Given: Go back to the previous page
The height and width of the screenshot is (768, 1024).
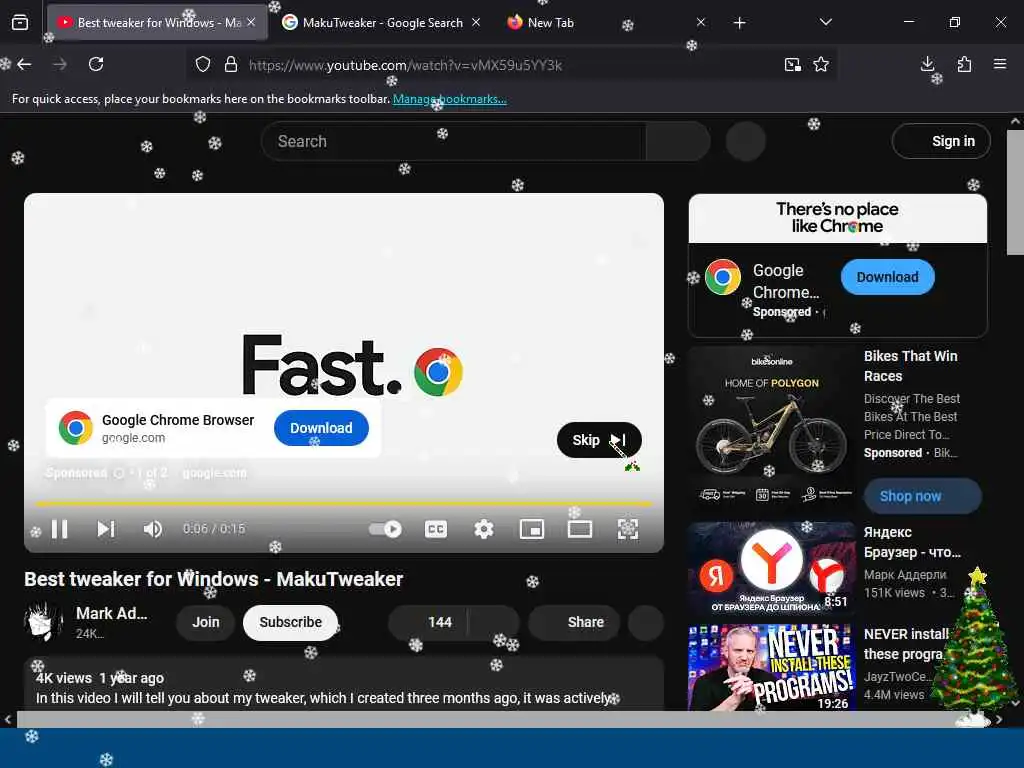Looking at the screenshot, I should (x=24, y=64).
